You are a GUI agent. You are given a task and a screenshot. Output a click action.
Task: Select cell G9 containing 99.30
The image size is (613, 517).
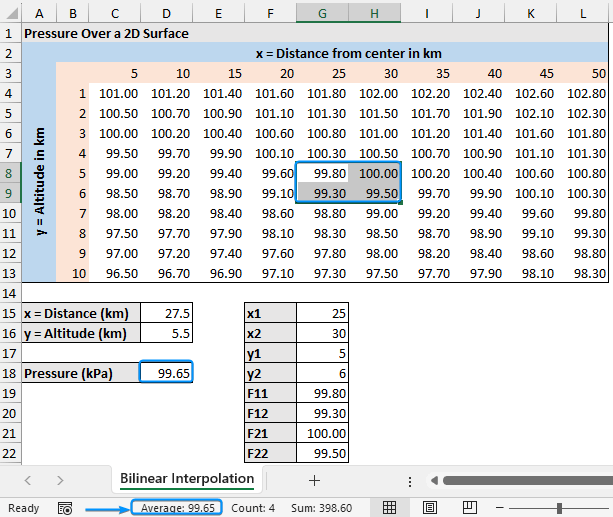click(x=322, y=193)
